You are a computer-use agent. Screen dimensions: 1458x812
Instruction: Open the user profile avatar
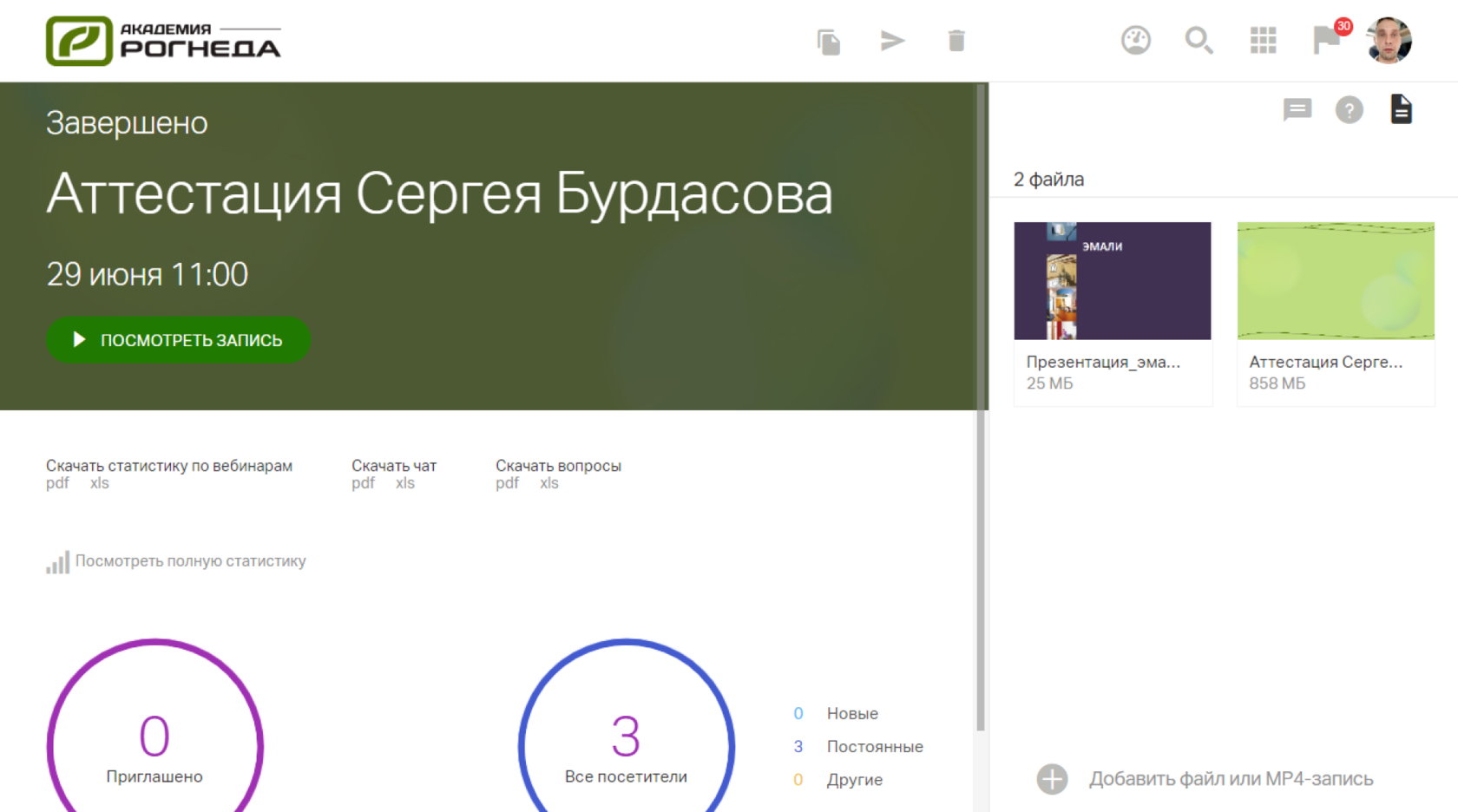pyautogui.click(x=1389, y=41)
